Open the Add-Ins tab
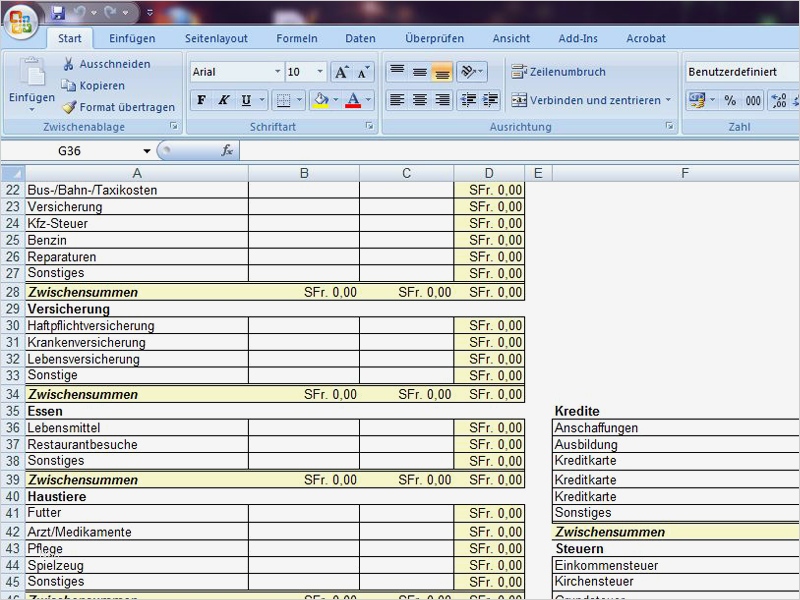The height and width of the screenshot is (600, 800). pos(578,38)
